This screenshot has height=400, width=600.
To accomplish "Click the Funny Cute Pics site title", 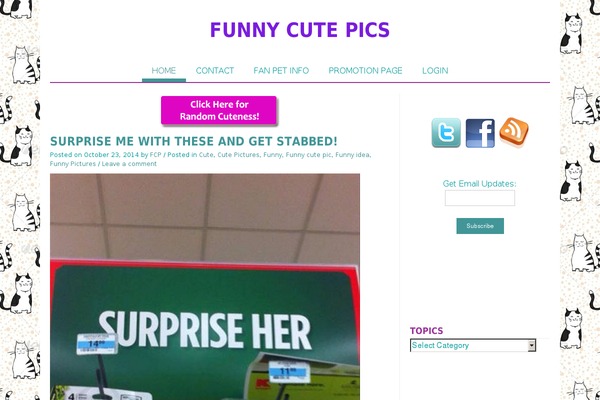I will [300, 30].
